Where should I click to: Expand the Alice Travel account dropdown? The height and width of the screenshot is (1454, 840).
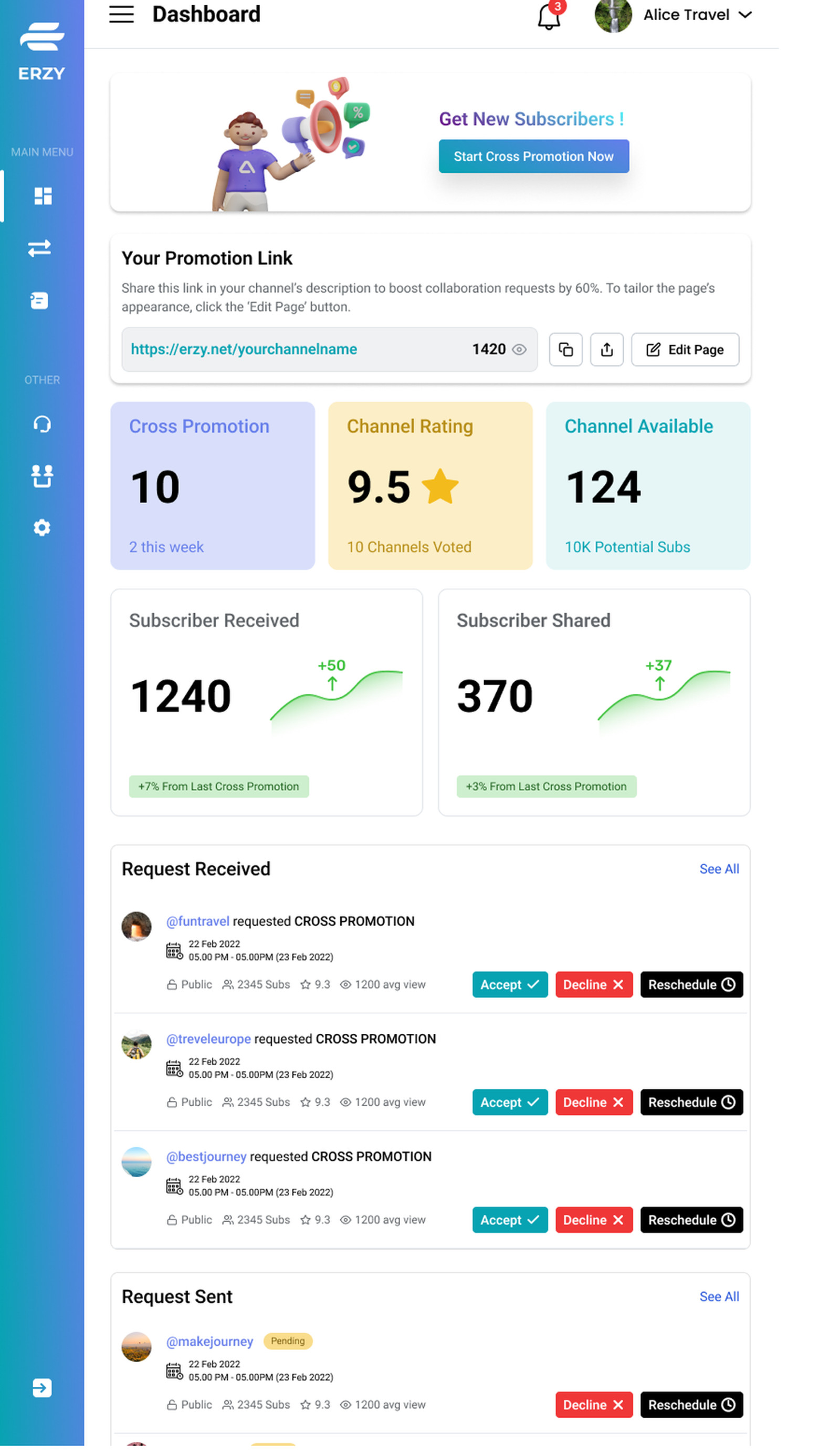coord(744,14)
